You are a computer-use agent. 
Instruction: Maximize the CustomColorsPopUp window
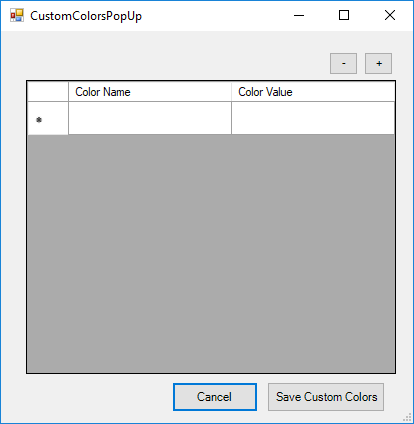click(344, 15)
